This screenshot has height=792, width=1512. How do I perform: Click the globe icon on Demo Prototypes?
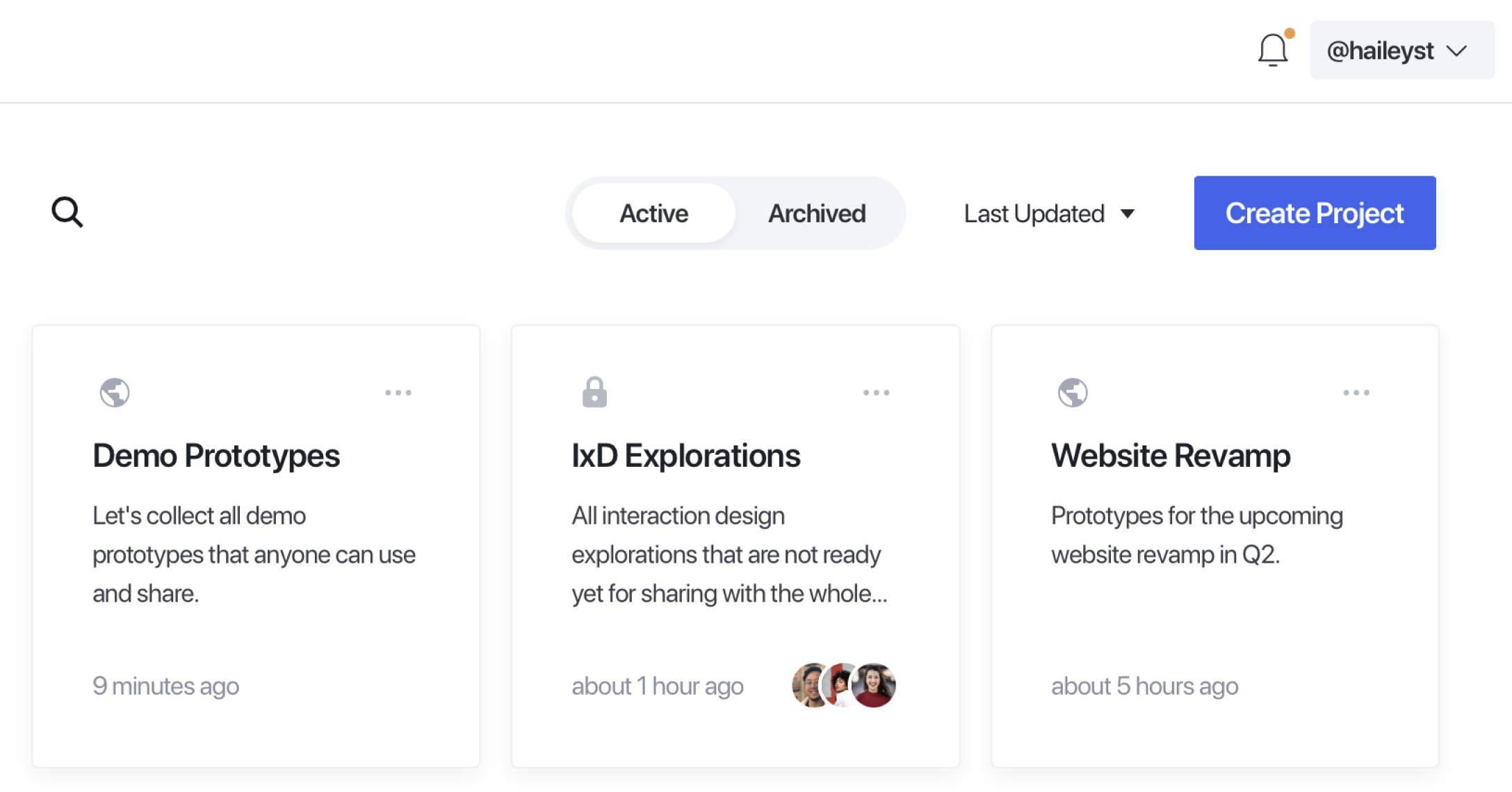click(115, 393)
